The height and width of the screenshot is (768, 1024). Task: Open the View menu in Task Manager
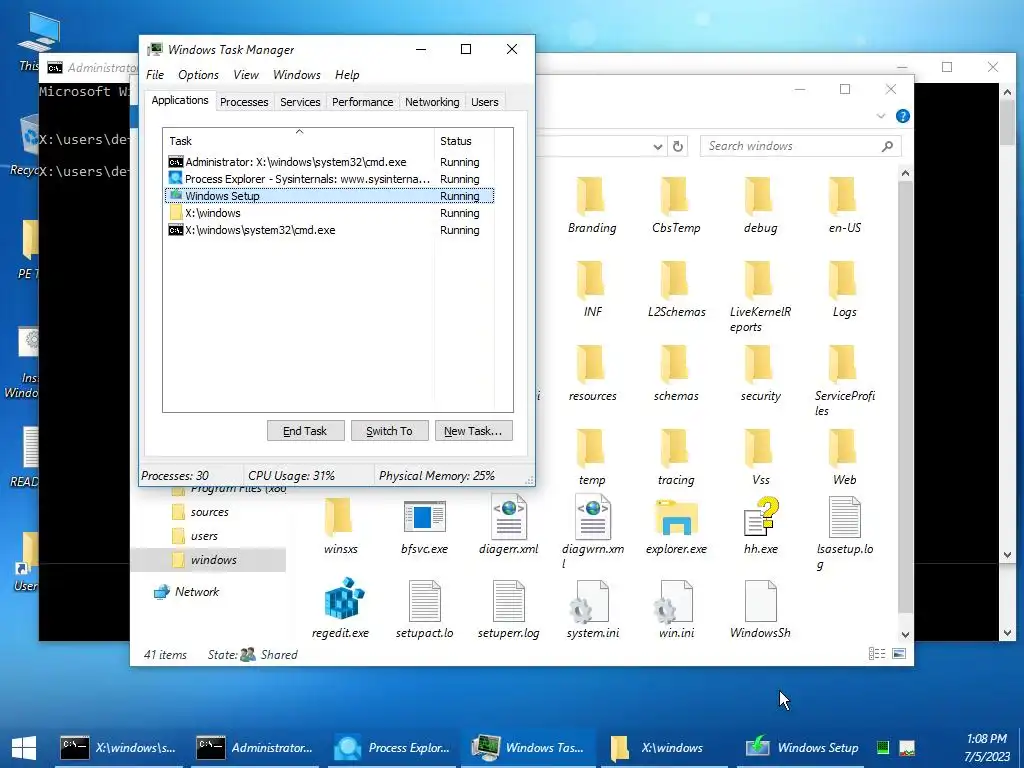point(246,75)
